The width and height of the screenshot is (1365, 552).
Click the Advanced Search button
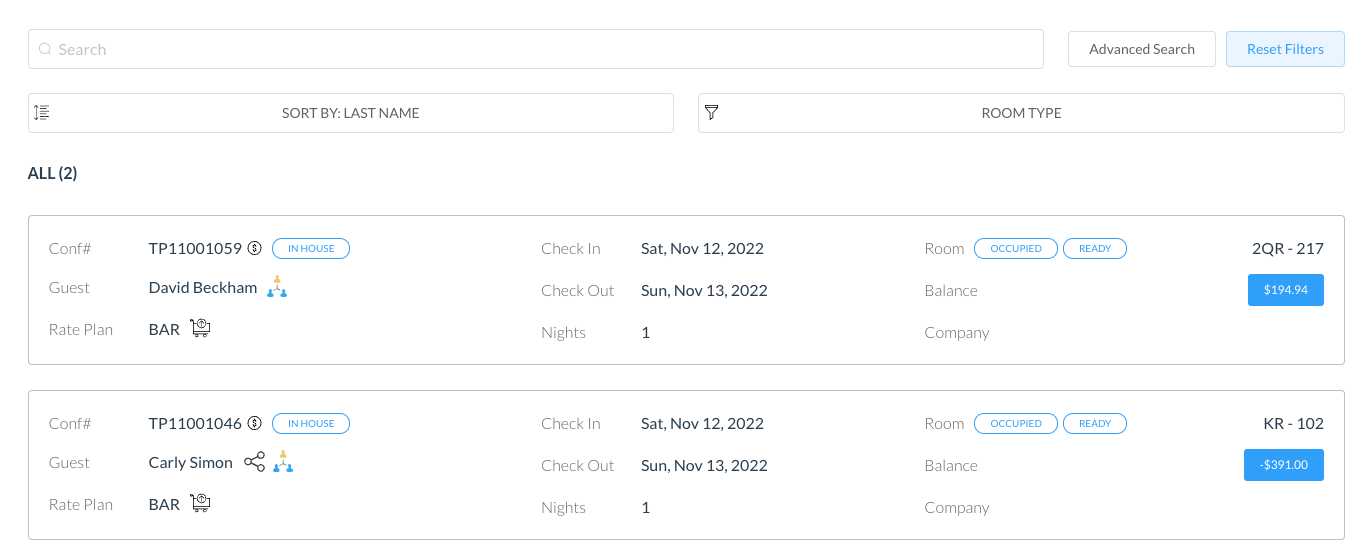point(1141,49)
